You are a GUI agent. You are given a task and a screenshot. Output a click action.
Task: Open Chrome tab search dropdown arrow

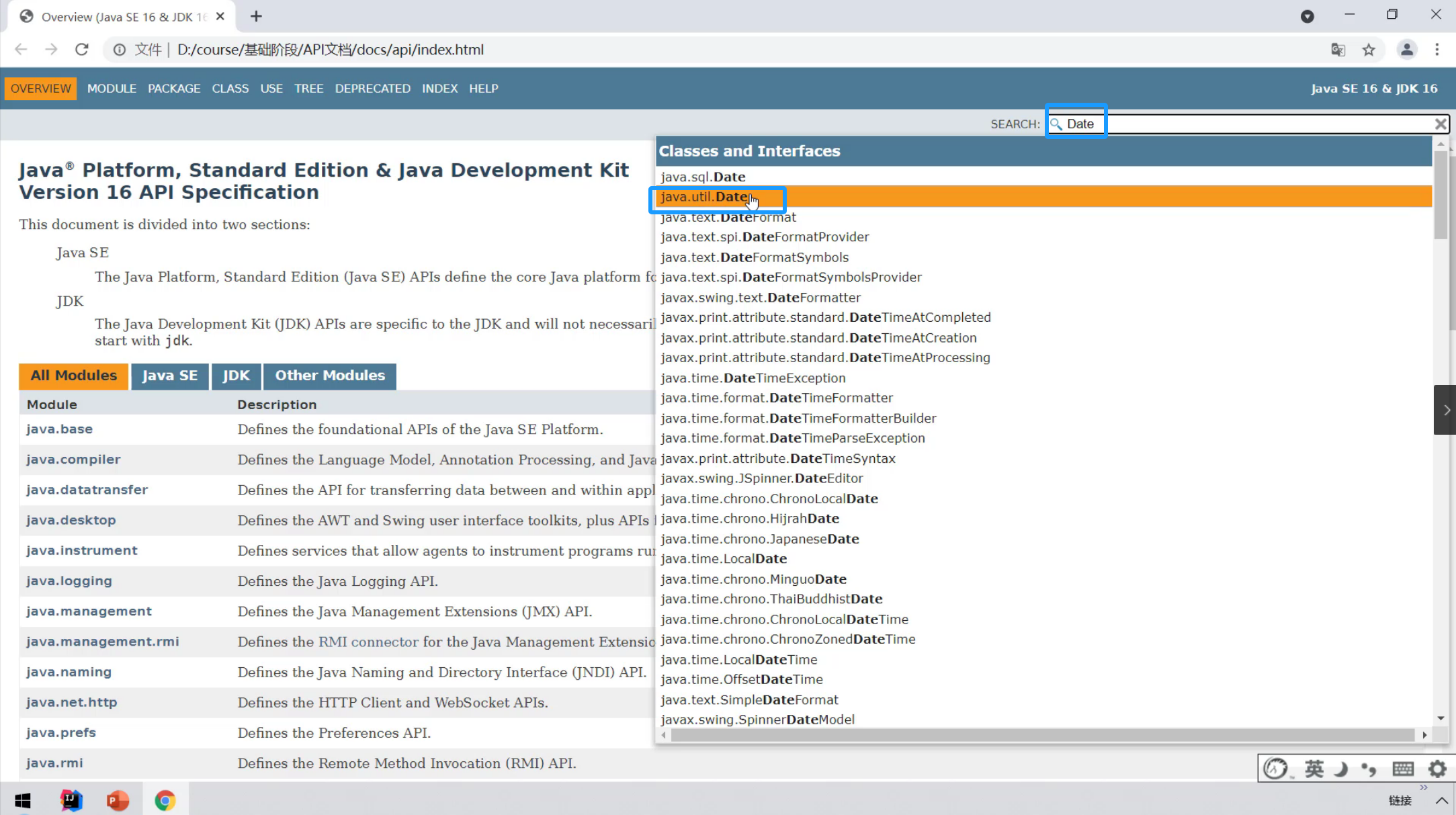[1307, 16]
